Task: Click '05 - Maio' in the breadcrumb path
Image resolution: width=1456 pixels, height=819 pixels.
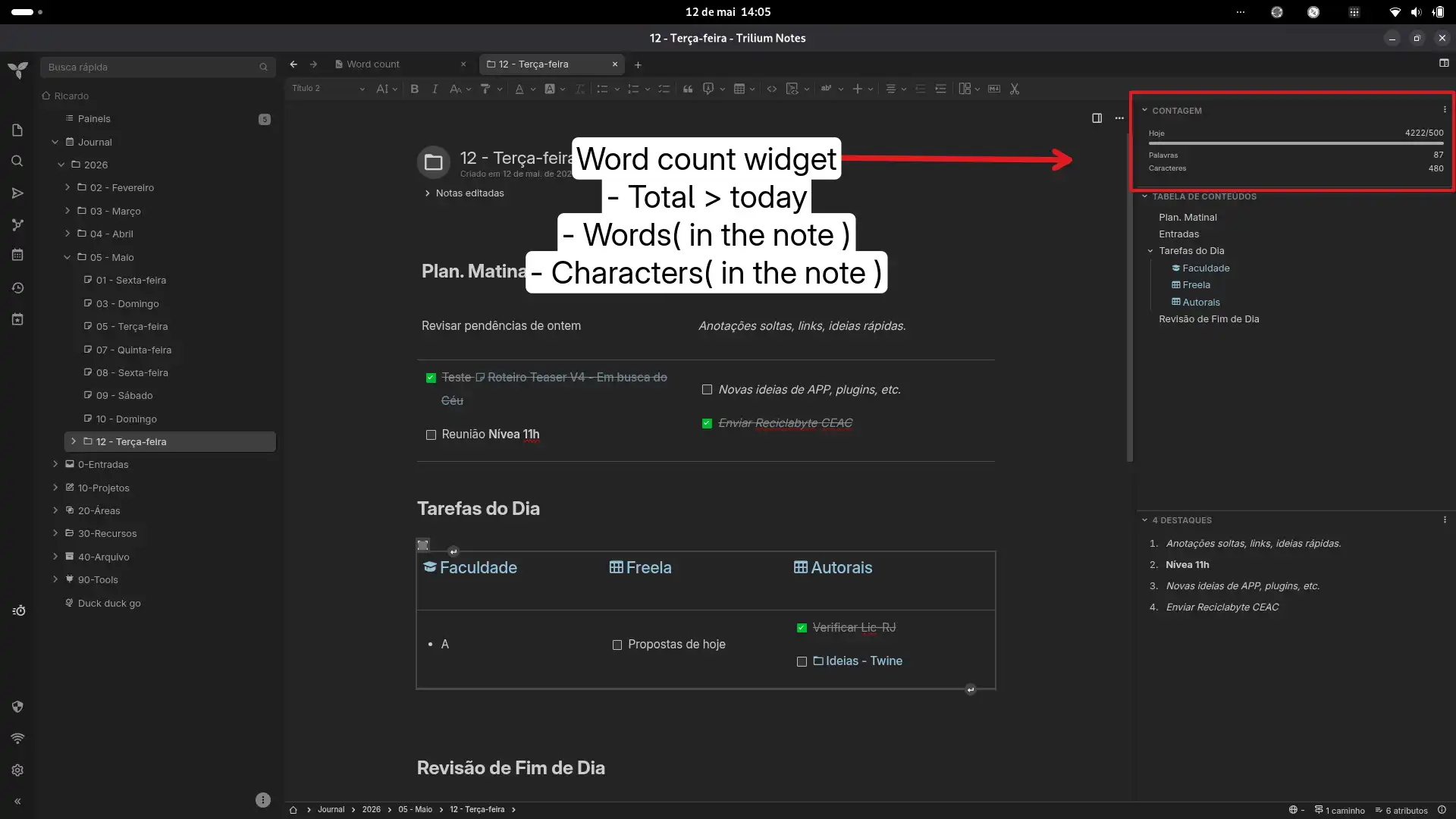Action: [415, 810]
